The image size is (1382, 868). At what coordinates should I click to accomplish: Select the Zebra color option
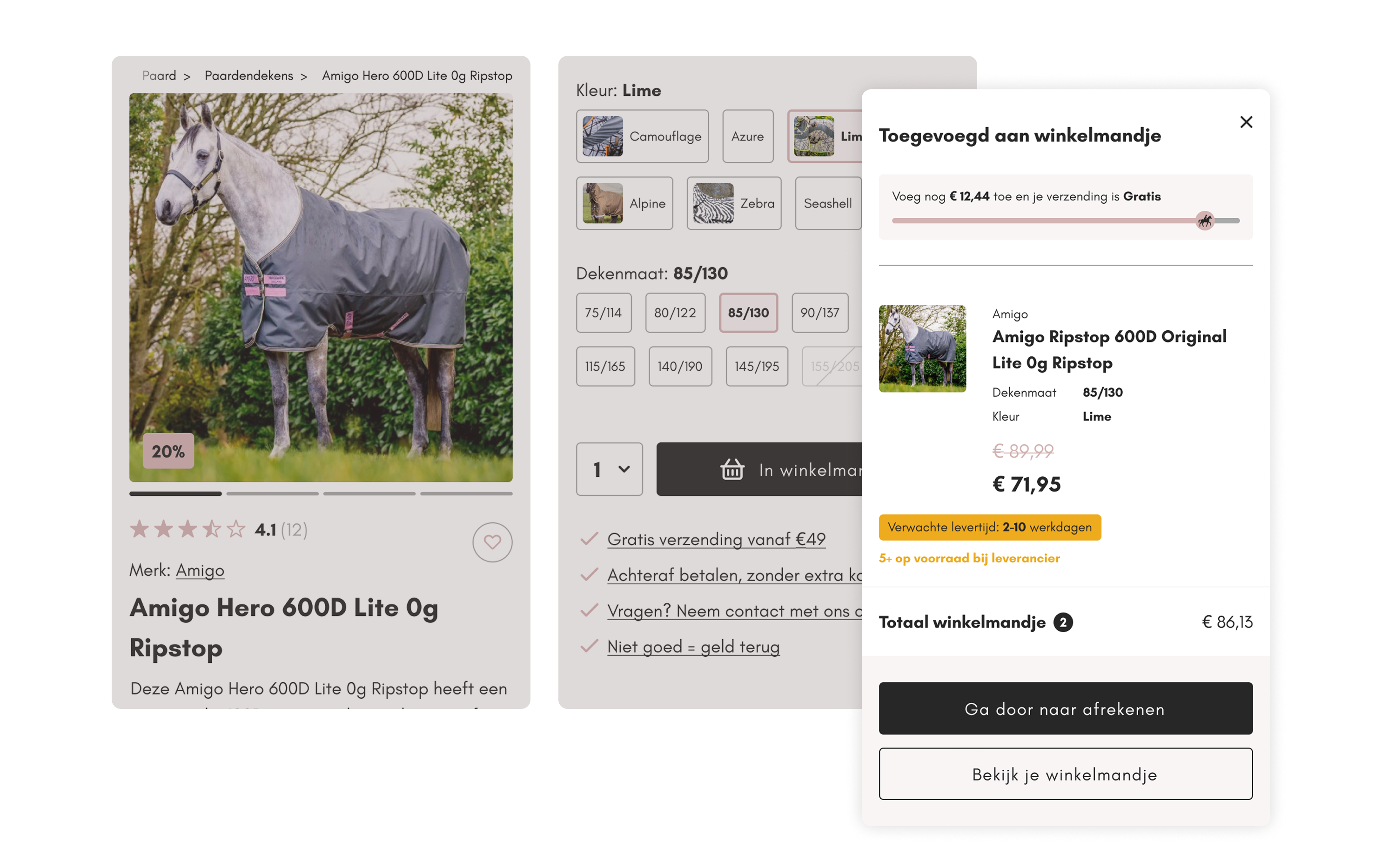[x=734, y=204]
